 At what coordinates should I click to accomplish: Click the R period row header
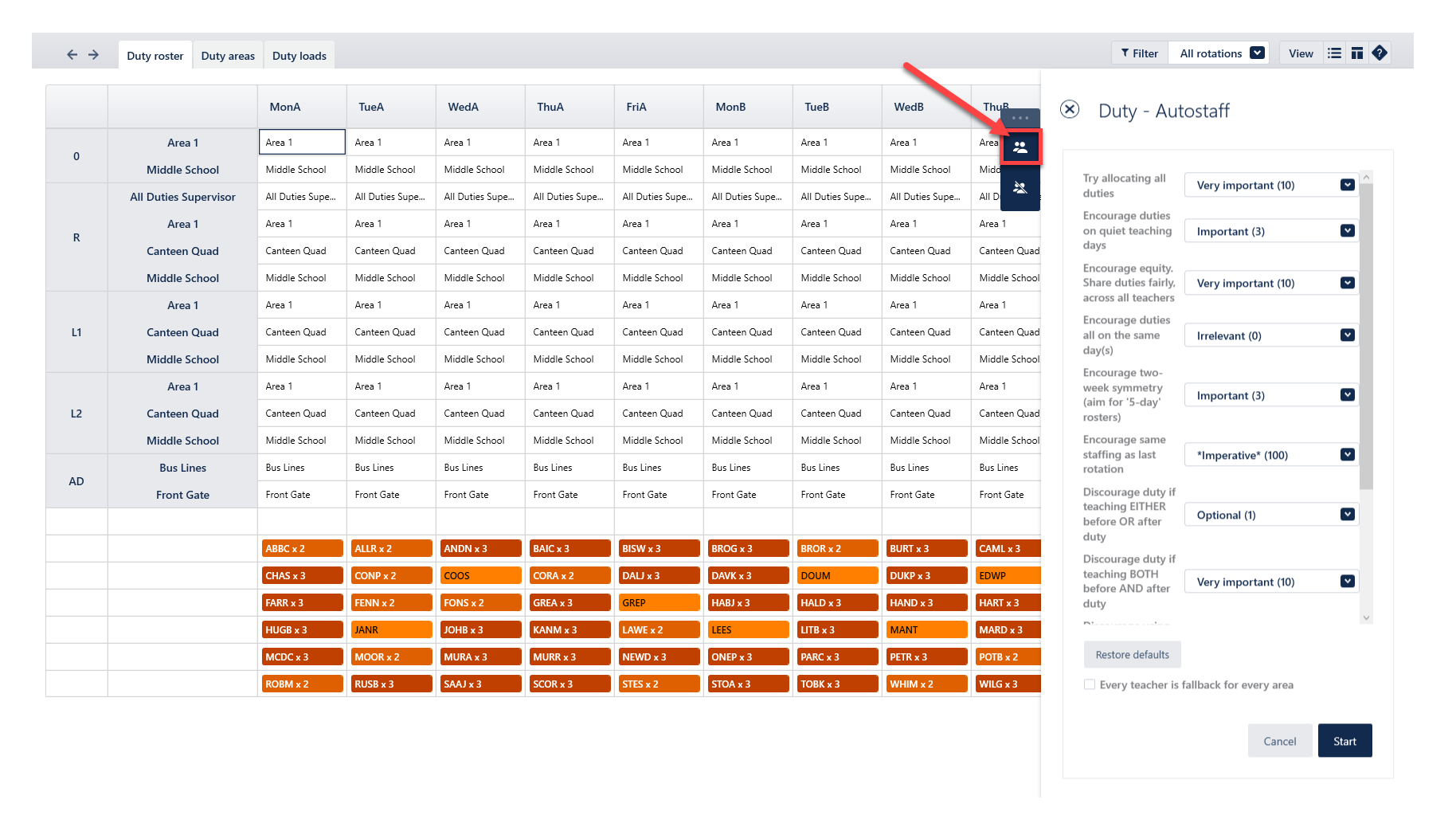tap(76, 237)
